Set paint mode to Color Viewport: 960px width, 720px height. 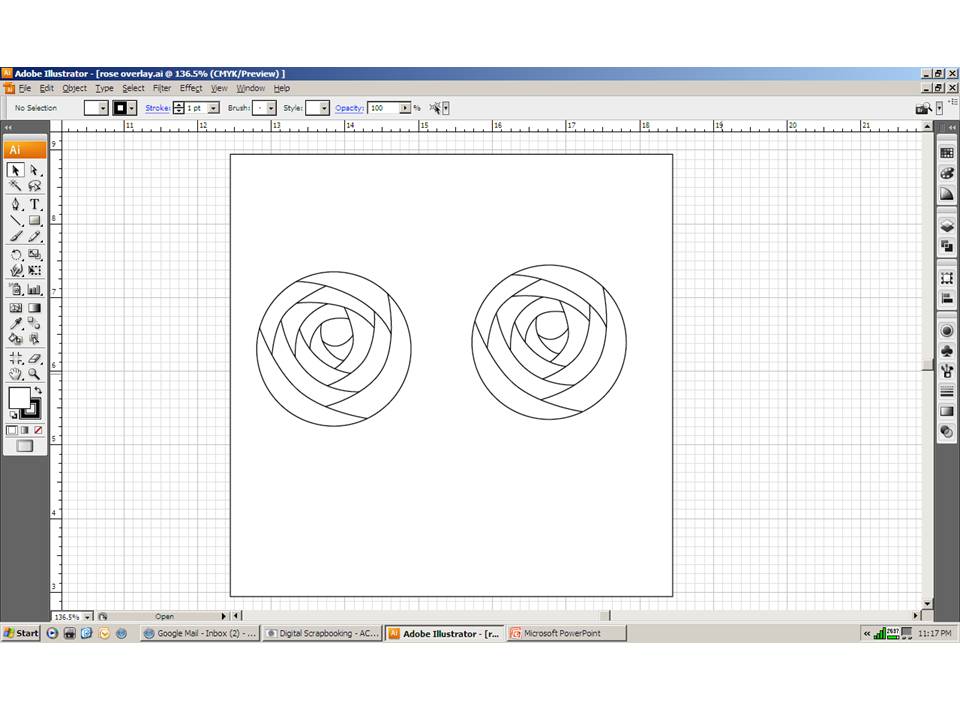pos(12,430)
